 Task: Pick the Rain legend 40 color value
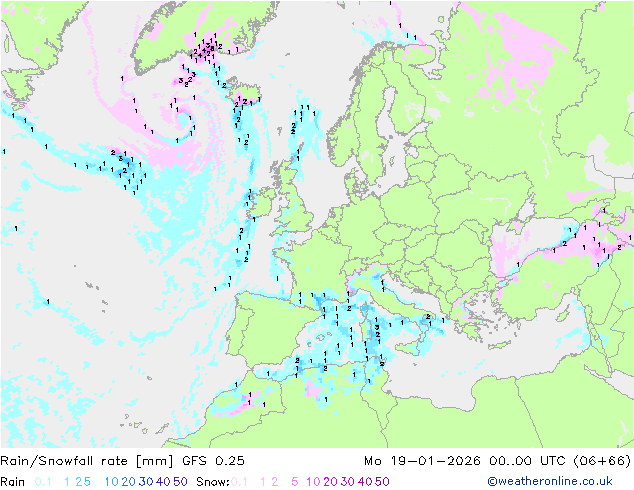[163, 482]
